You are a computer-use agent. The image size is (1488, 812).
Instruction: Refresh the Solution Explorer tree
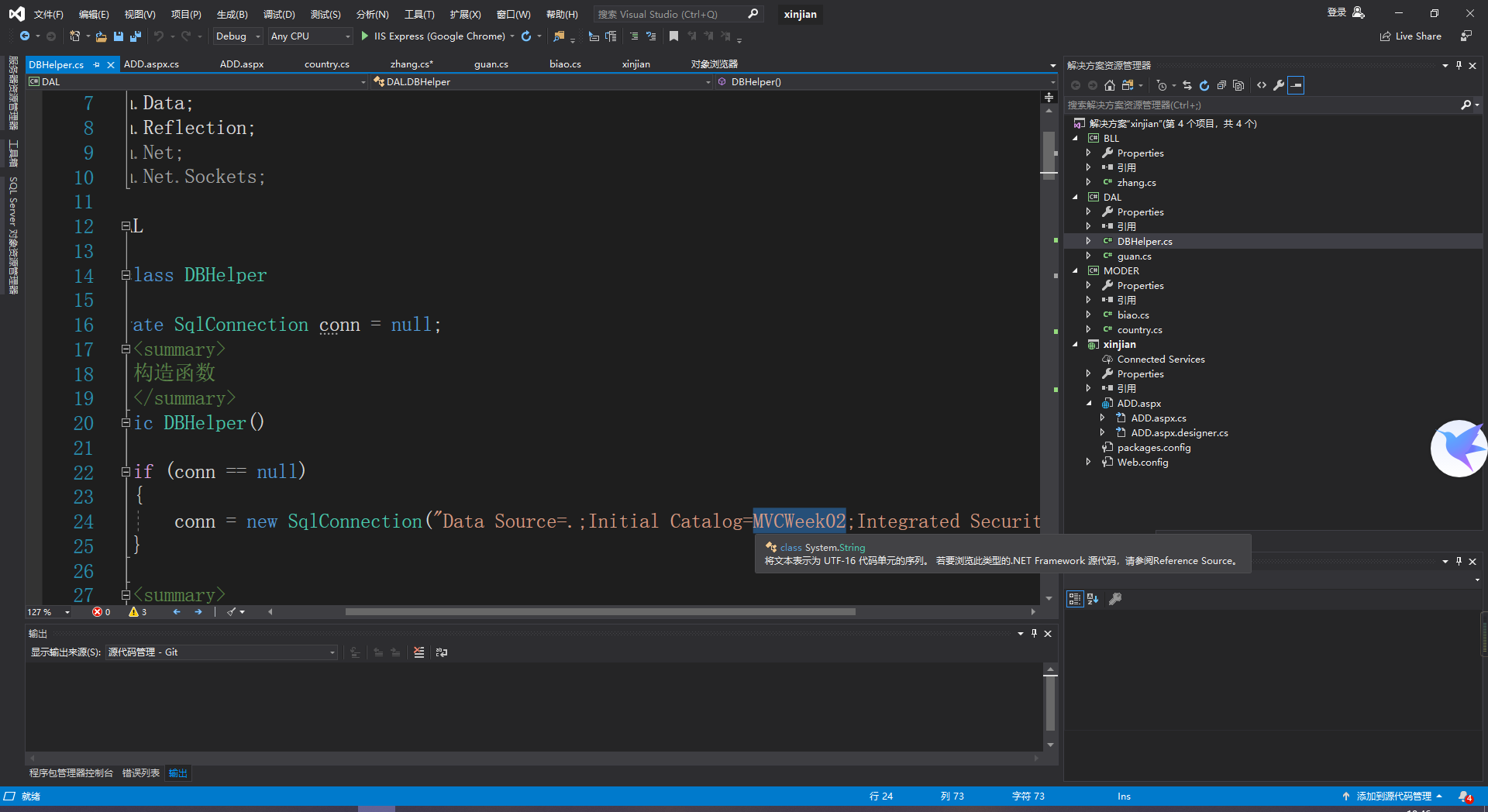[x=1204, y=85]
